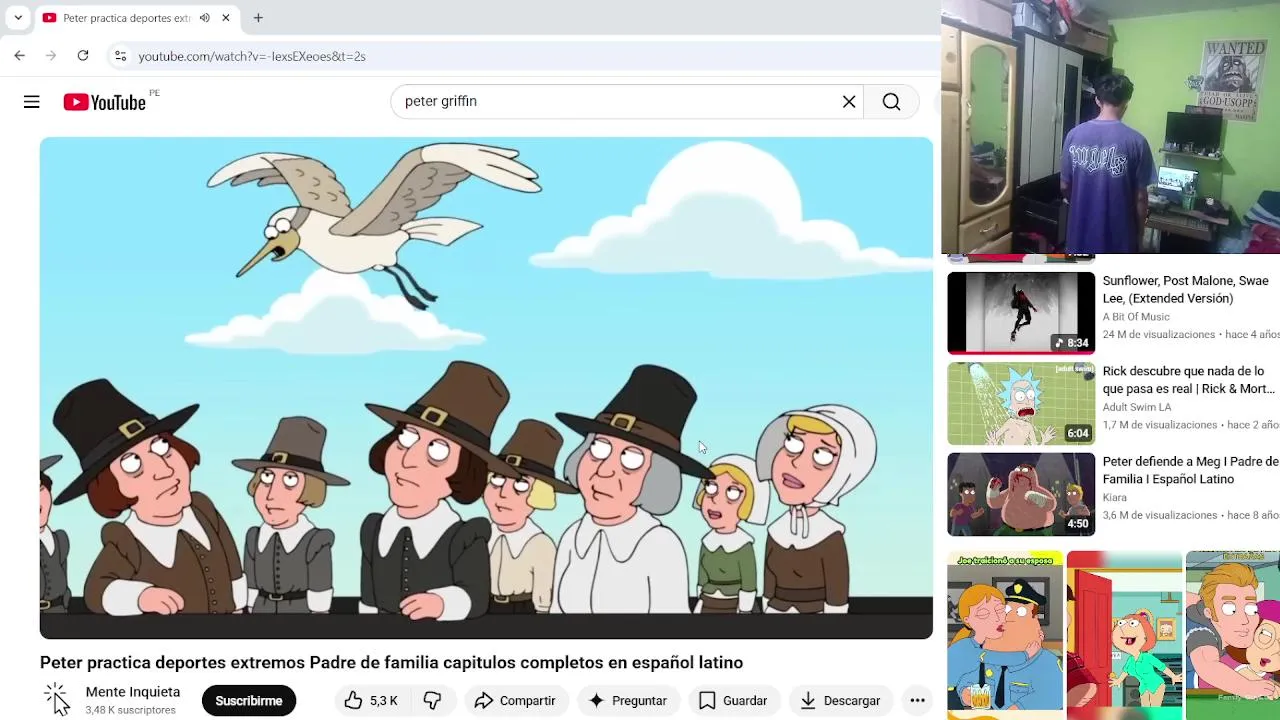
Task: Click the magnifier search button
Action: coord(891,102)
